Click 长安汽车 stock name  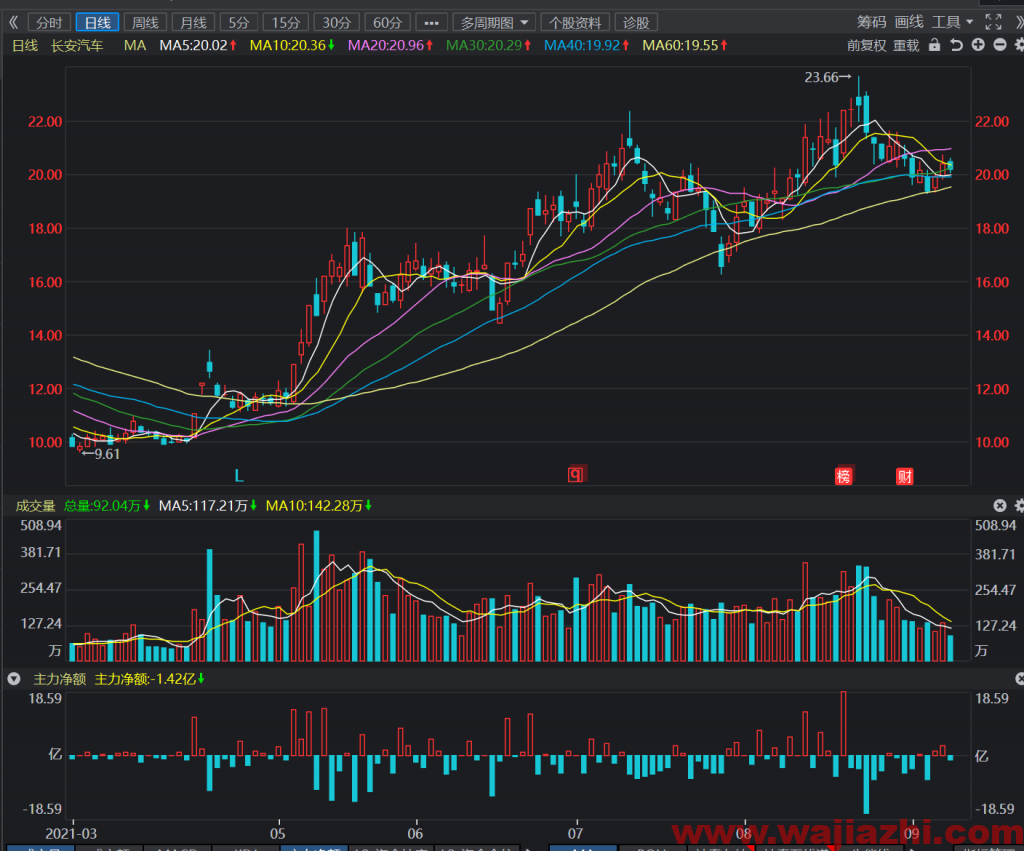pyautogui.click(x=77, y=45)
